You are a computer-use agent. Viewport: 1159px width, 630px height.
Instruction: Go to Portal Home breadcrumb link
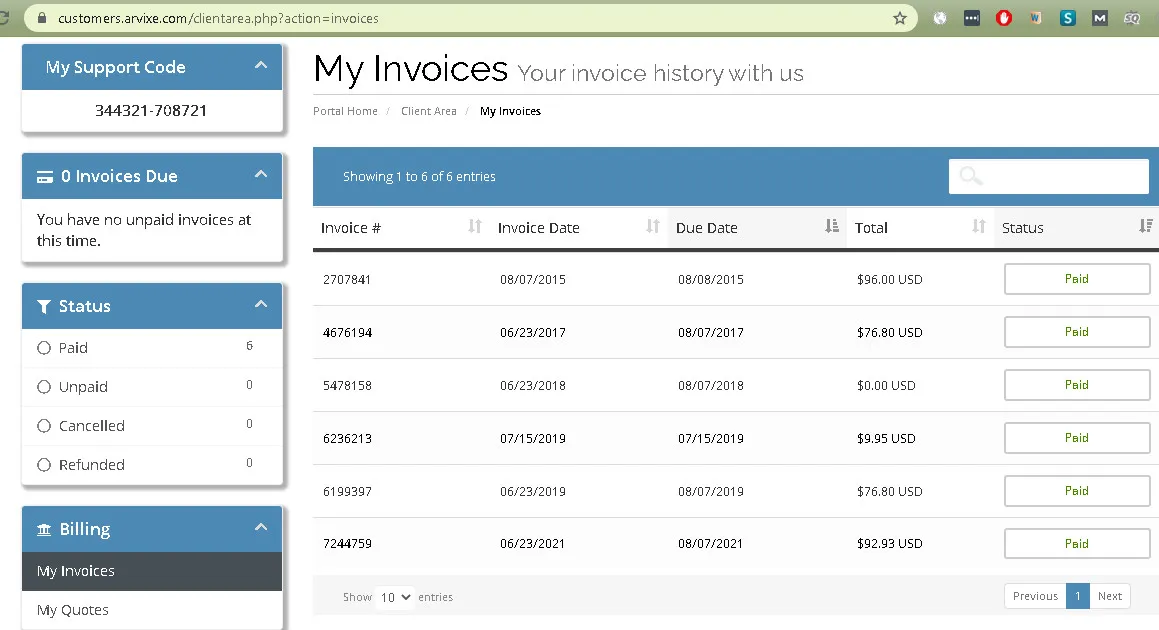pyautogui.click(x=345, y=111)
